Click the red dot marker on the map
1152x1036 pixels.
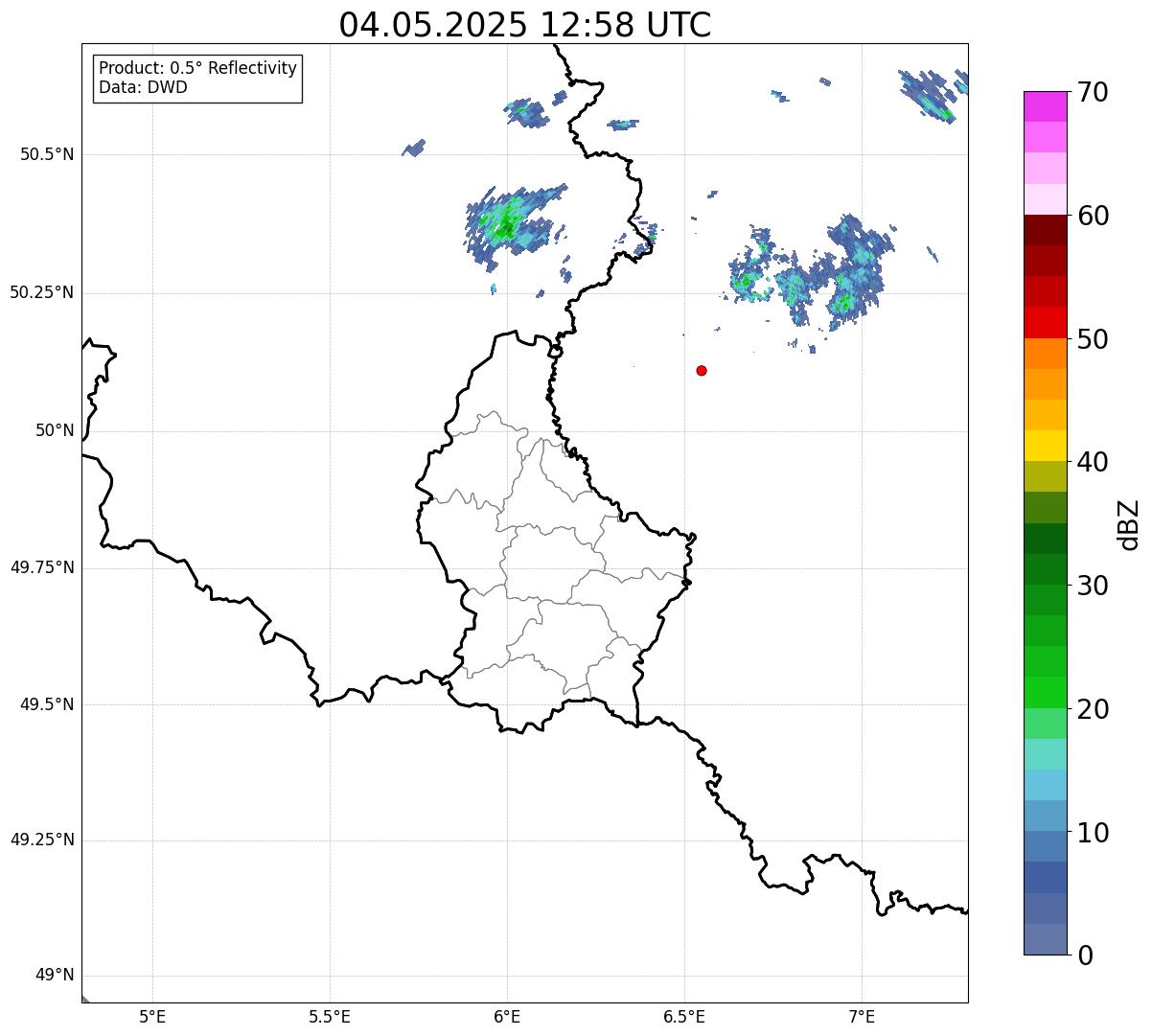coord(702,370)
